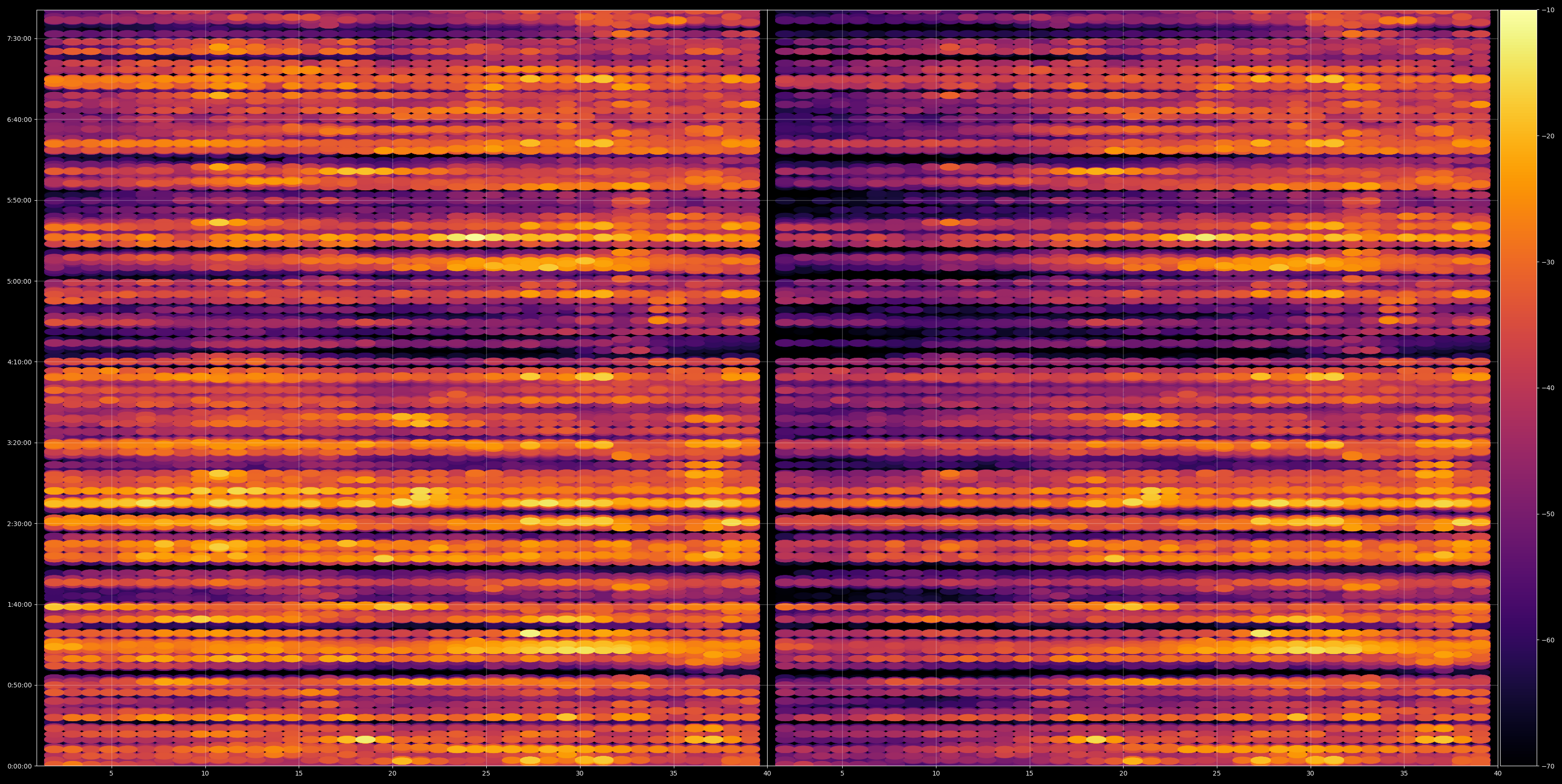
Task: Click the 5:00:00 y-axis tick label
Action: pyautogui.click(x=19, y=281)
